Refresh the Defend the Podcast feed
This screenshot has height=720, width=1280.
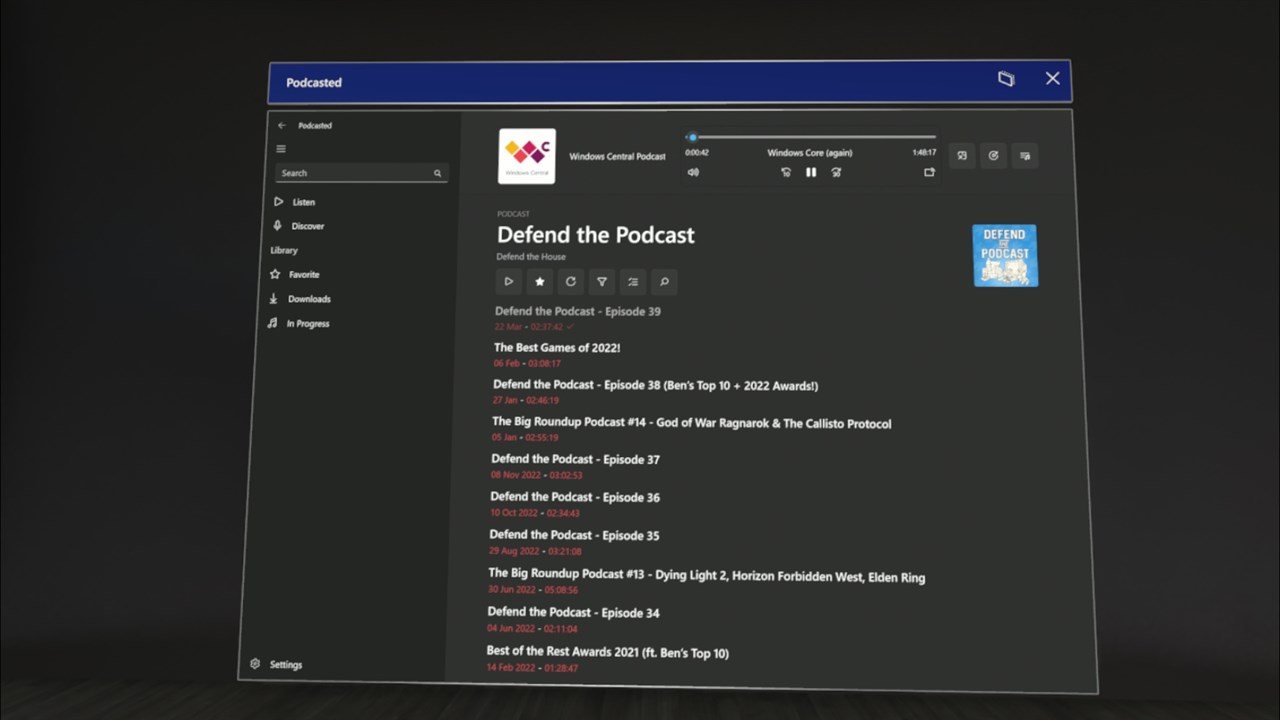pyautogui.click(x=571, y=281)
